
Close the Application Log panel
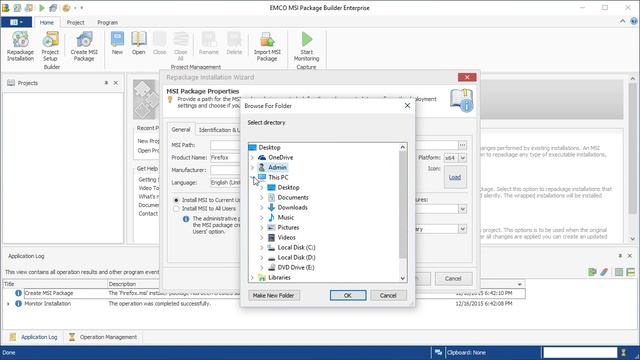point(629,256)
